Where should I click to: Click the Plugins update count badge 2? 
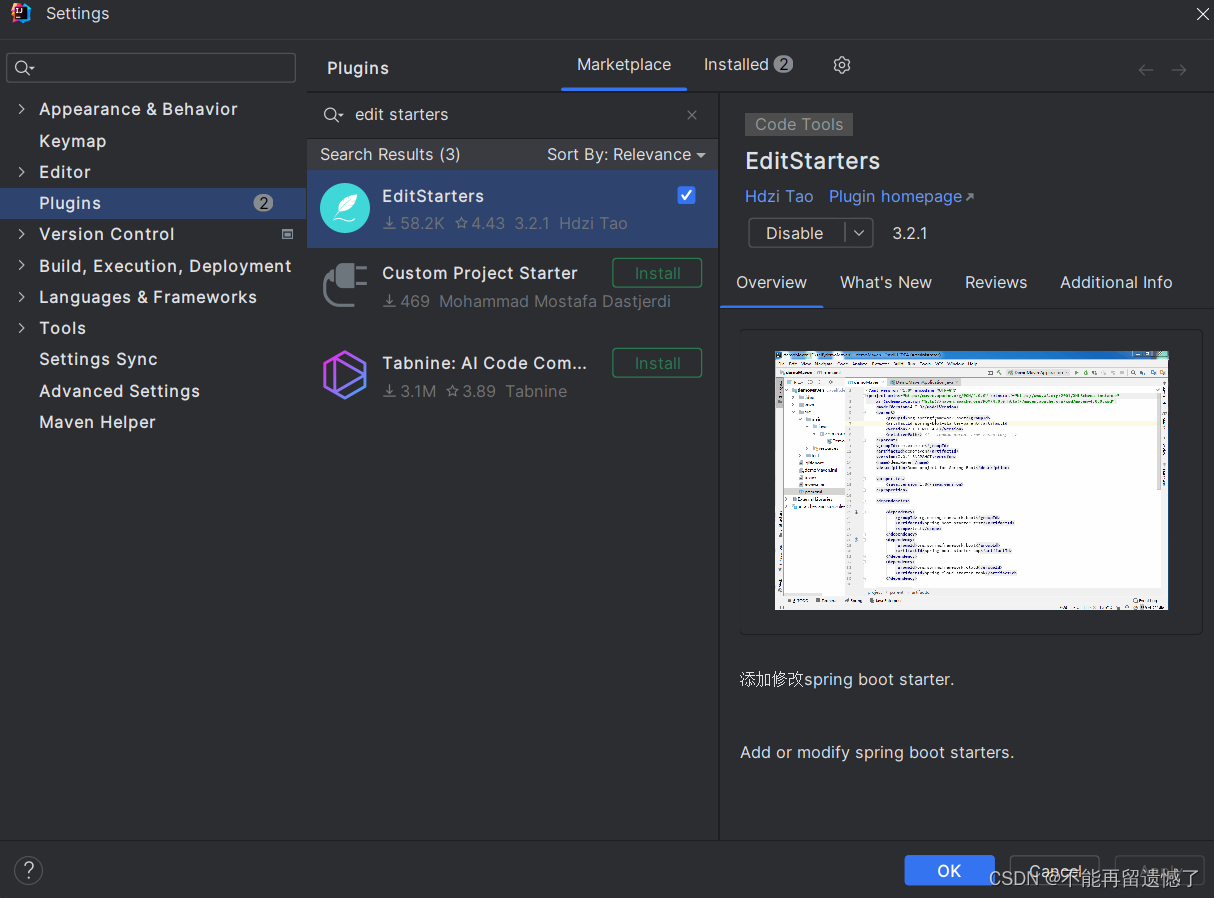click(263, 203)
